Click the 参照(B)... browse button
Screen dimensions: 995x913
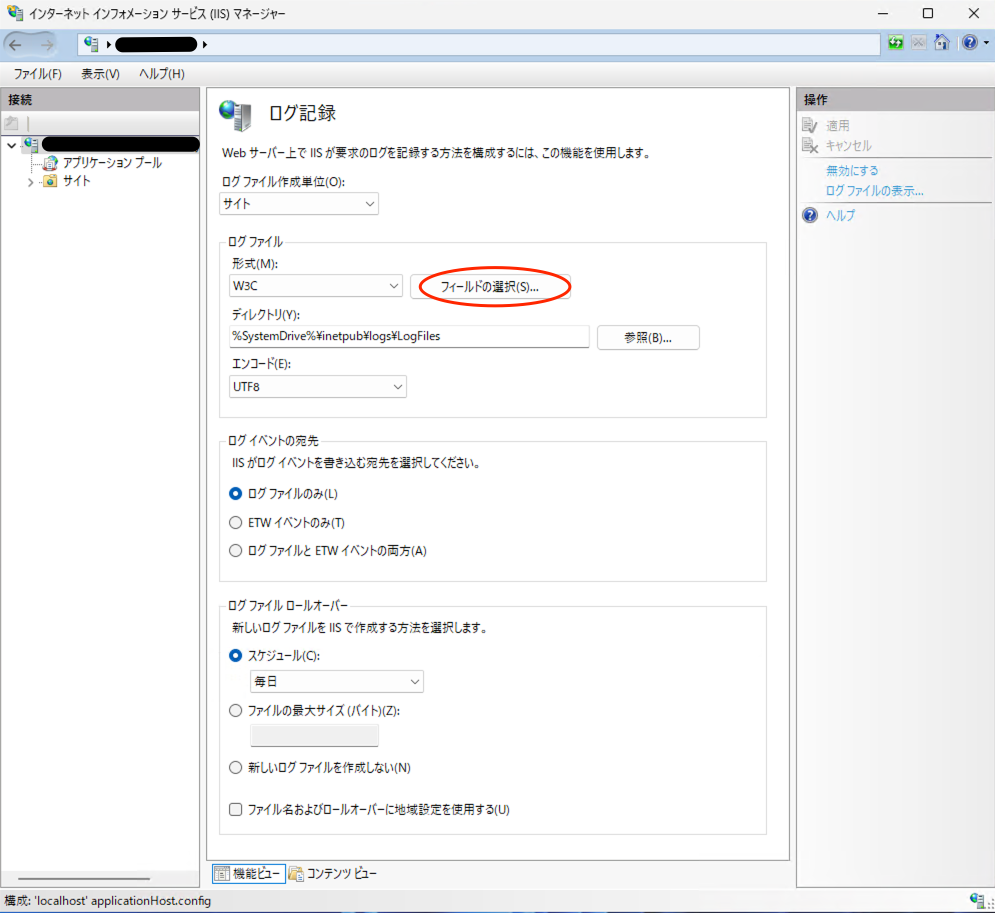click(648, 338)
